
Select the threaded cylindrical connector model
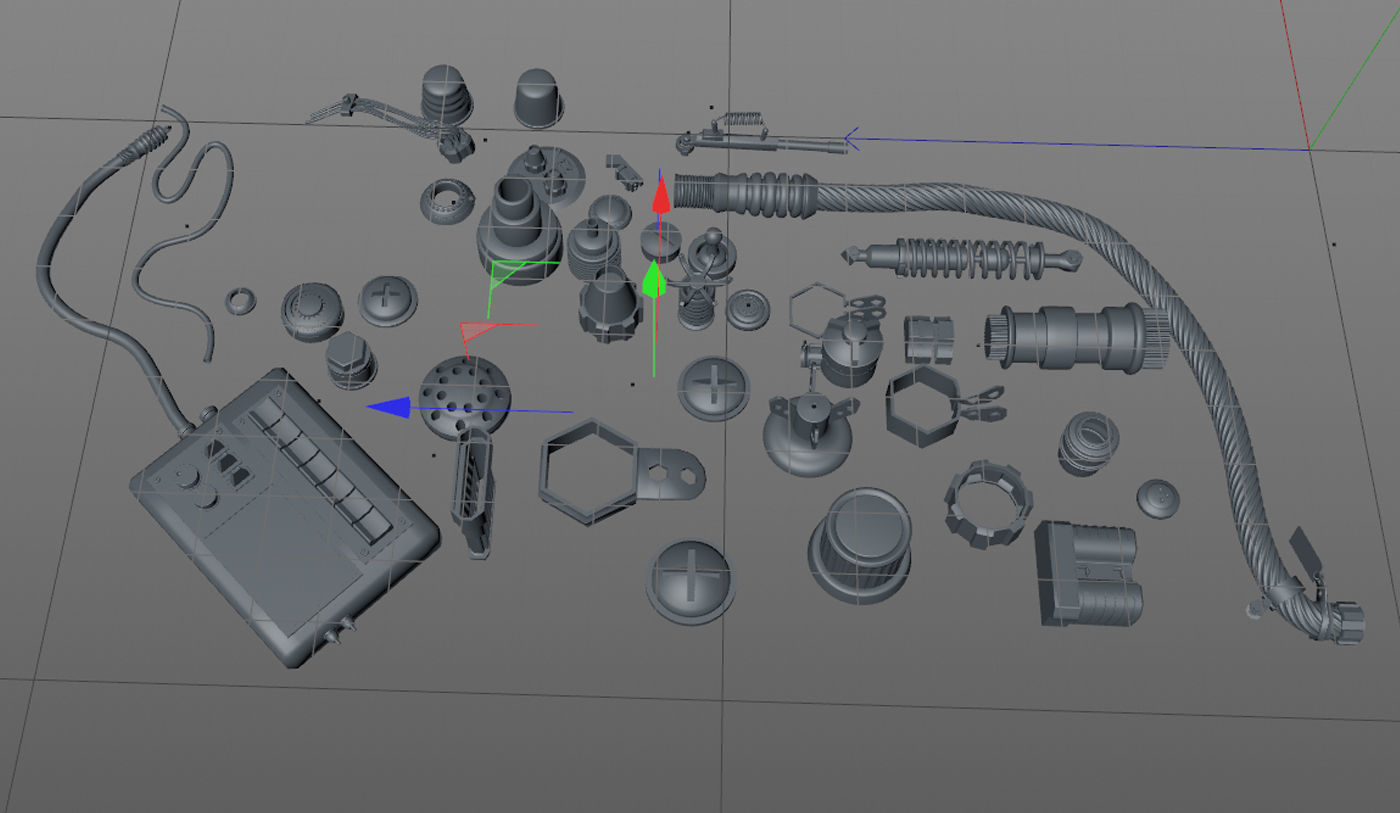click(1078, 338)
